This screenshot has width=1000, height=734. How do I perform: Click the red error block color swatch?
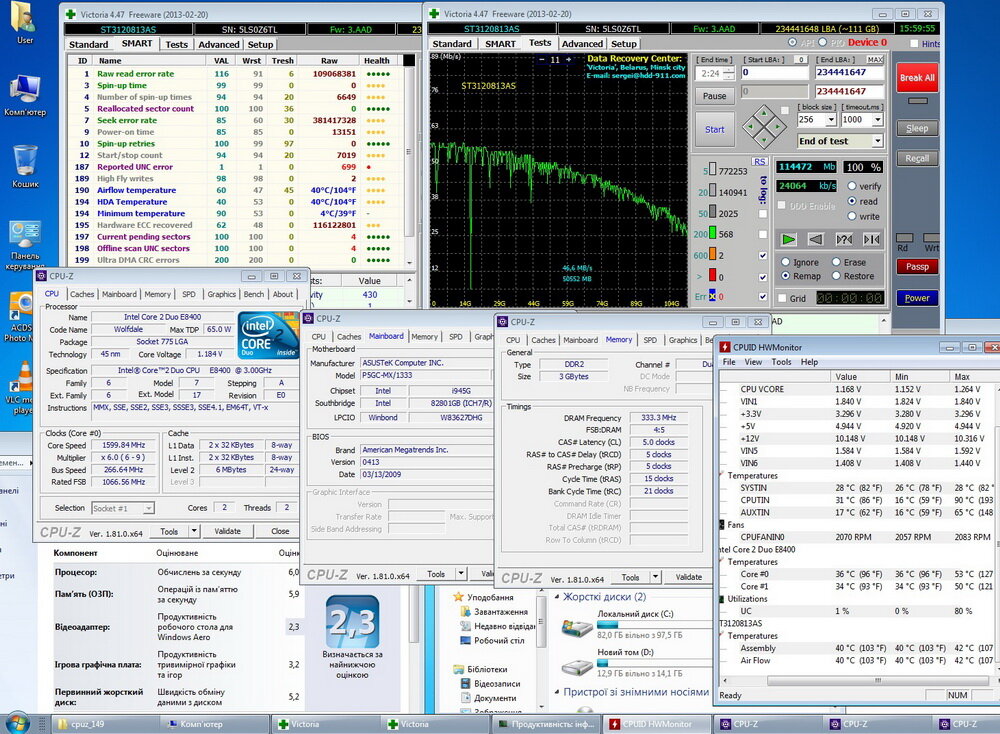(711, 276)
